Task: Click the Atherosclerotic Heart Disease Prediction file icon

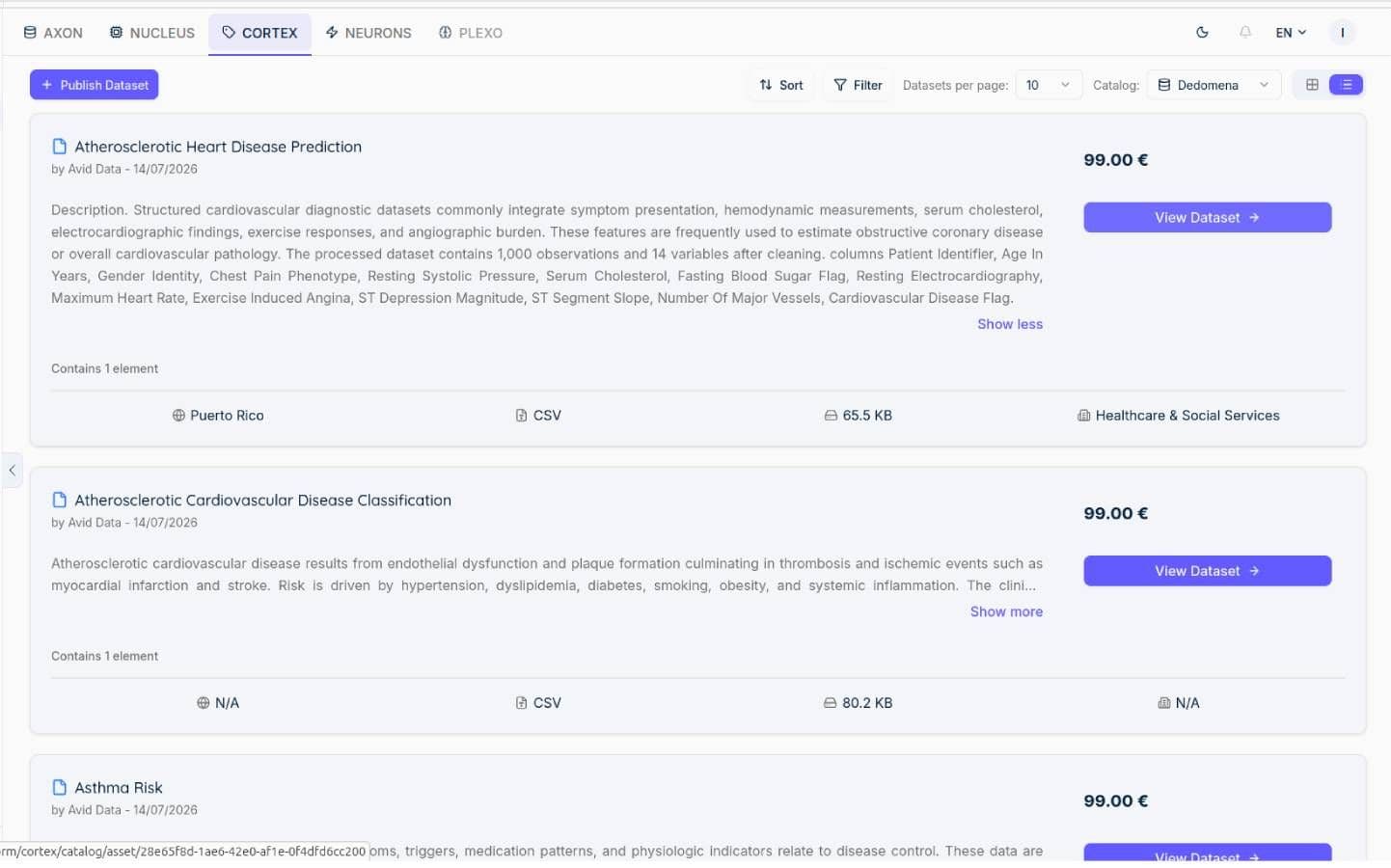Action: point(59,147)
